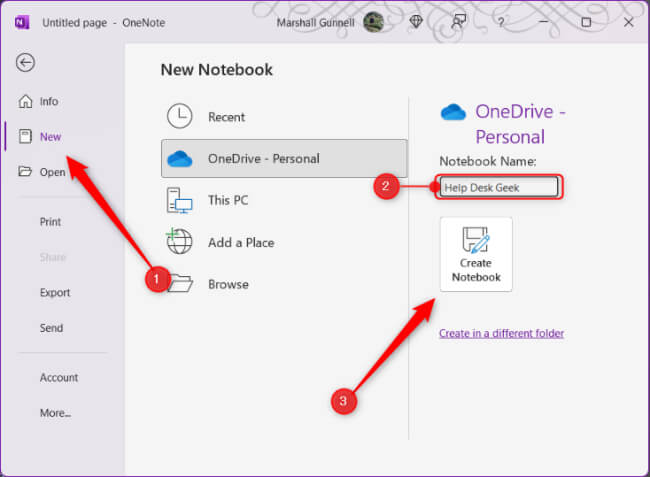Click into the Notebook Name field
The width and height of the screenshot is (650, 477).
pyautogui.click(x=499, y=187)
